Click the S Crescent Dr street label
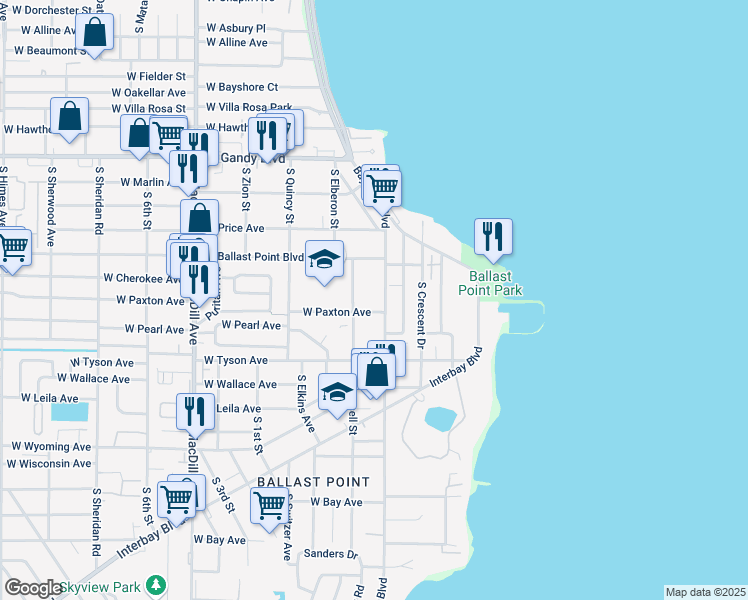The width and height of the screenshot is (748, 600). click(421, 315)
